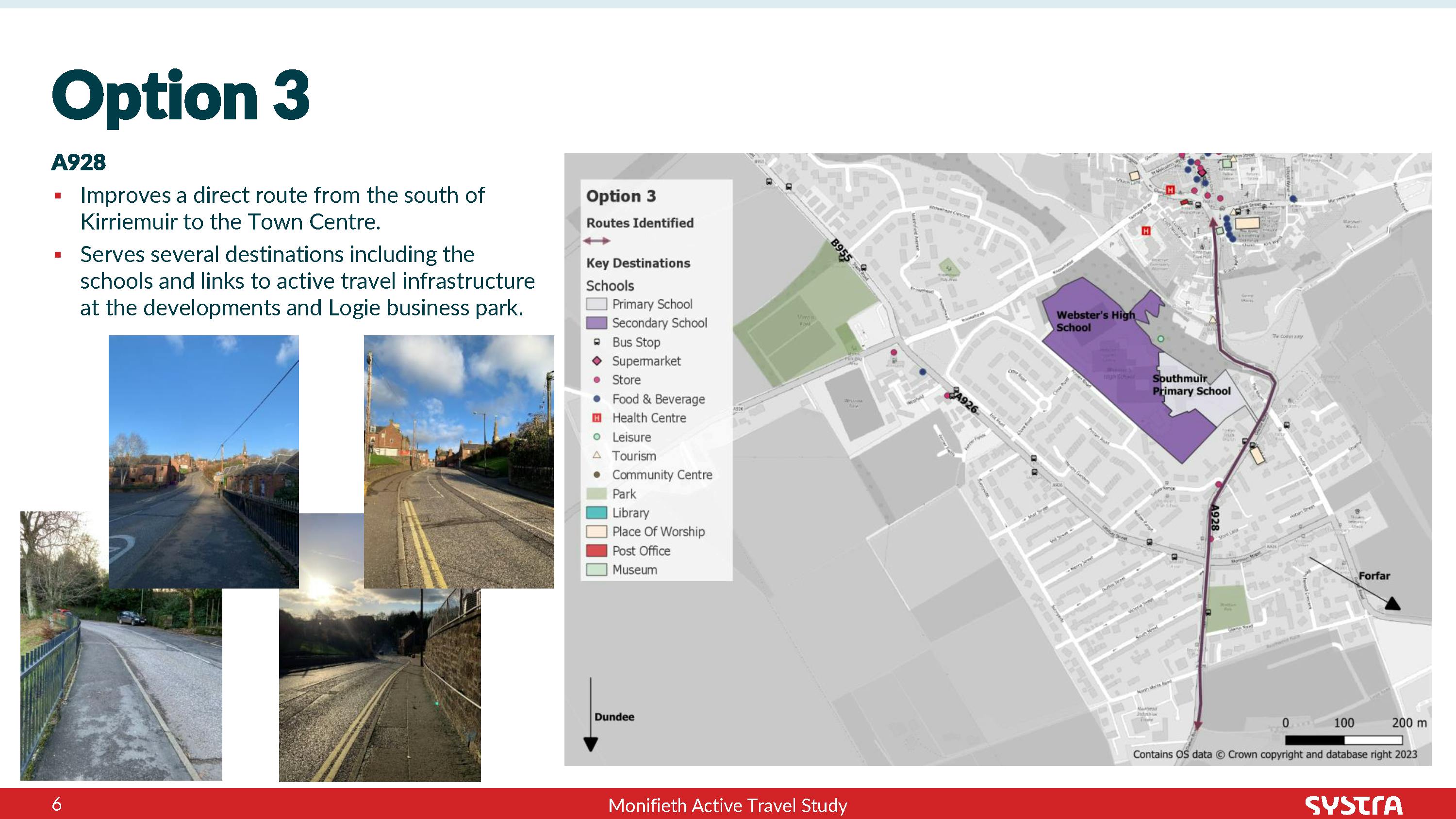Click the A928 road label on map
This screenshot has width=1456, height=819.
(1215, 517)
